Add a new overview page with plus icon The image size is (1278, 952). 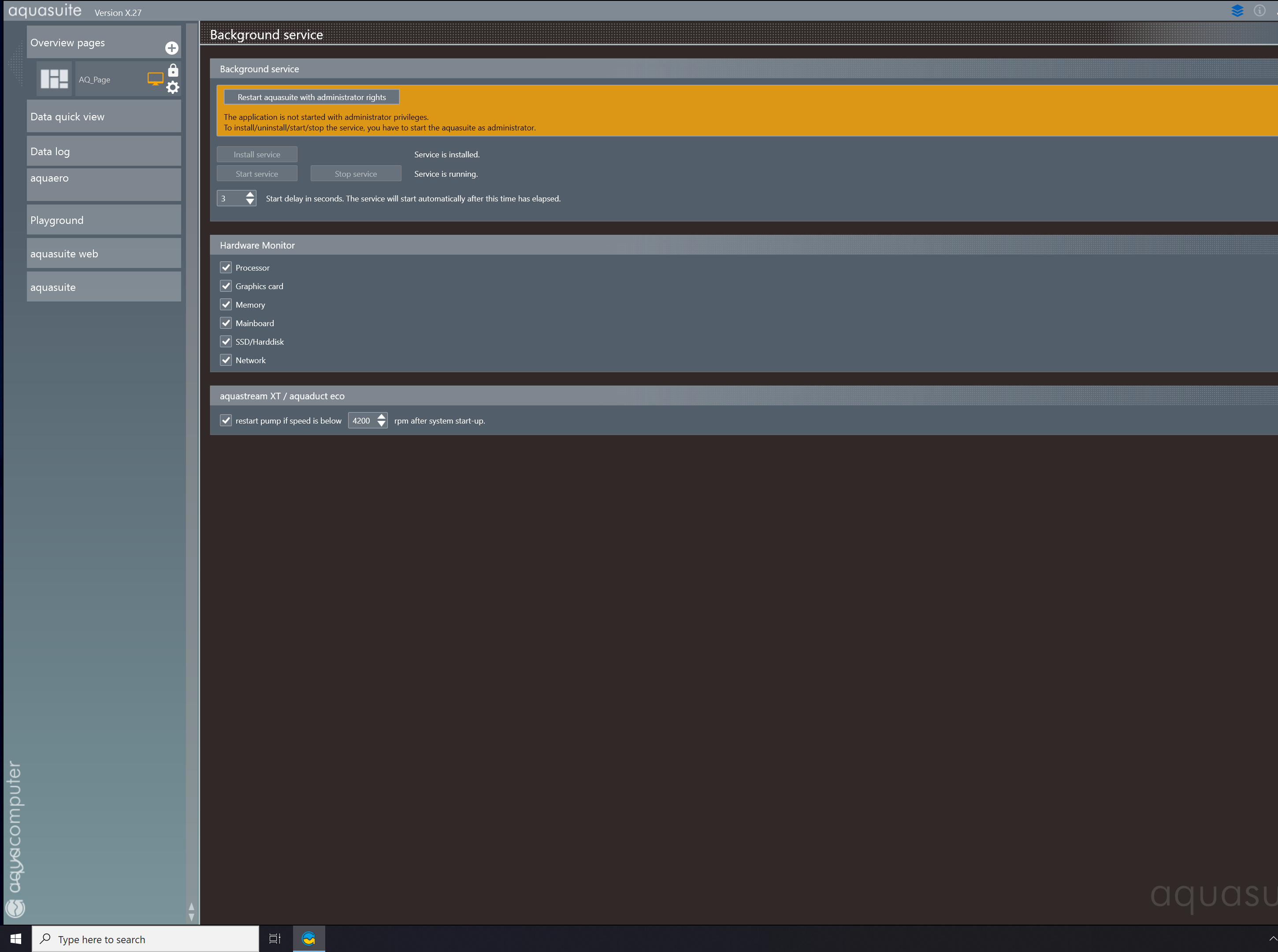coord(172,48)
